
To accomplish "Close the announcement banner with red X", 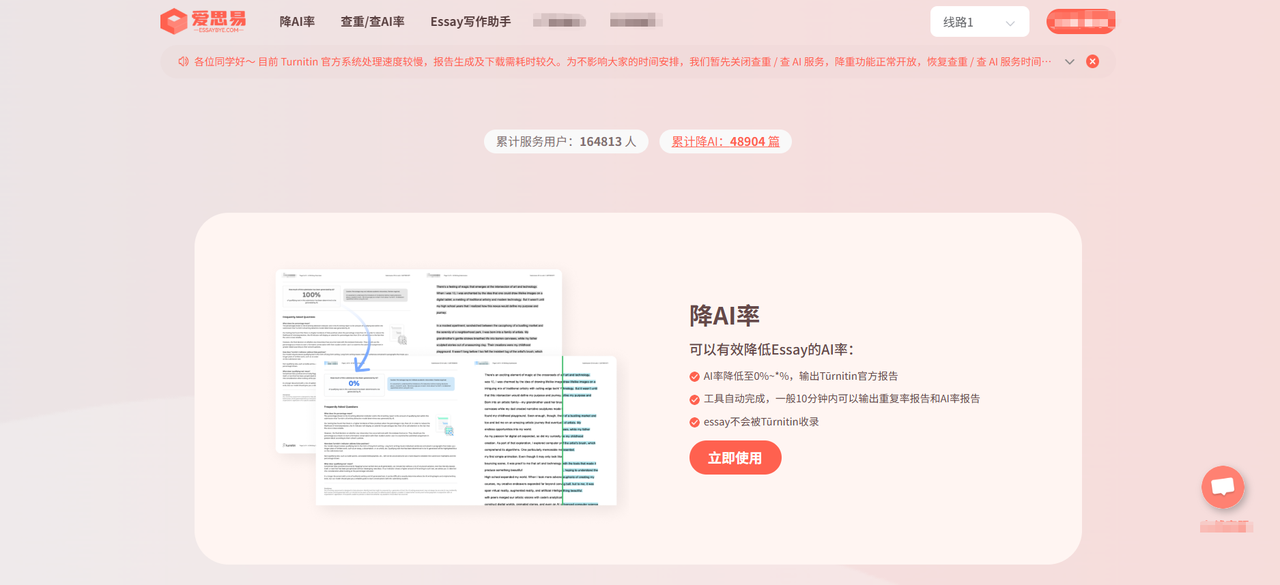I will tap(1092, 61).
